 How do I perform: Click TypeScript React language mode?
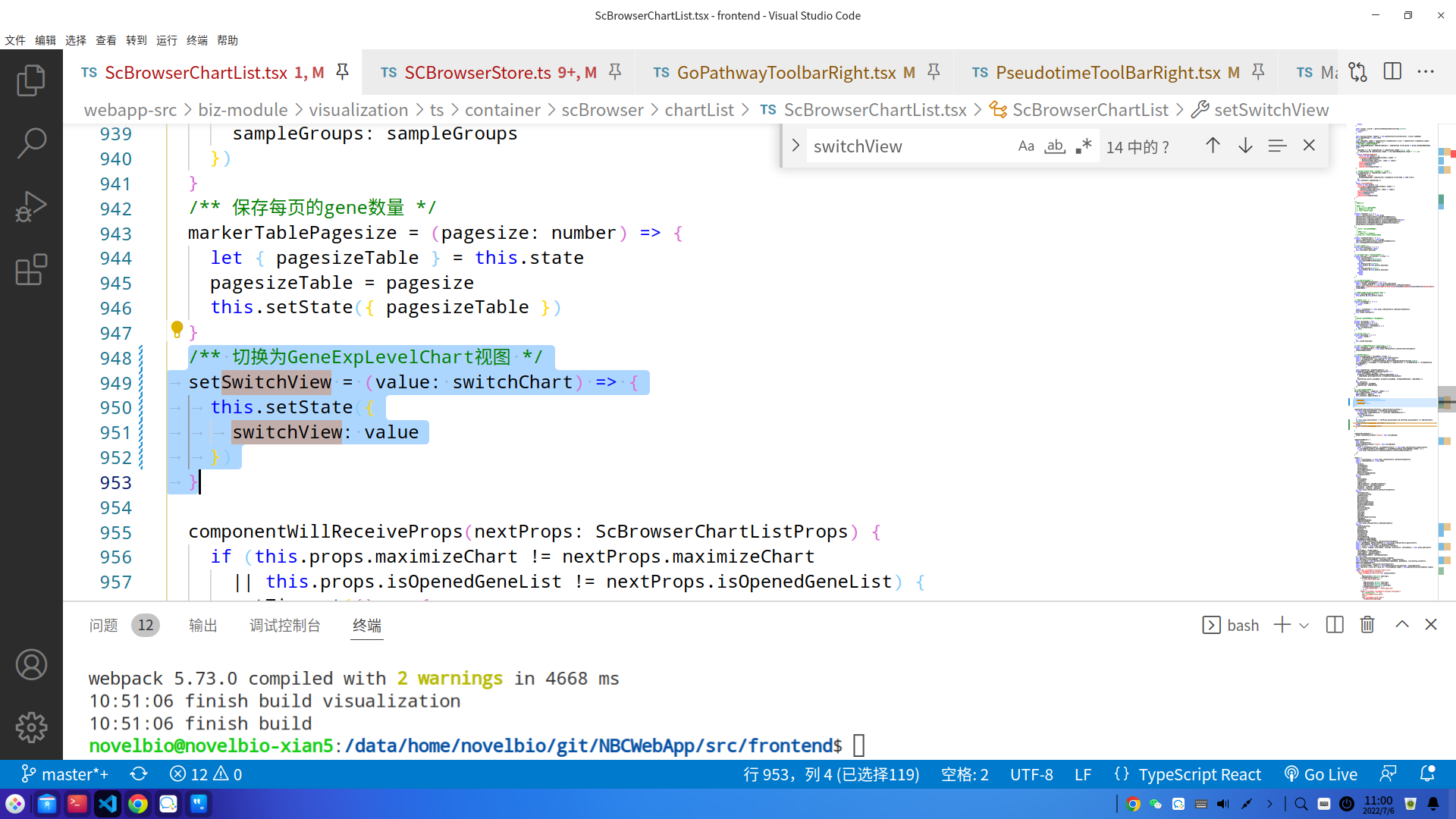click(1200, 774)
